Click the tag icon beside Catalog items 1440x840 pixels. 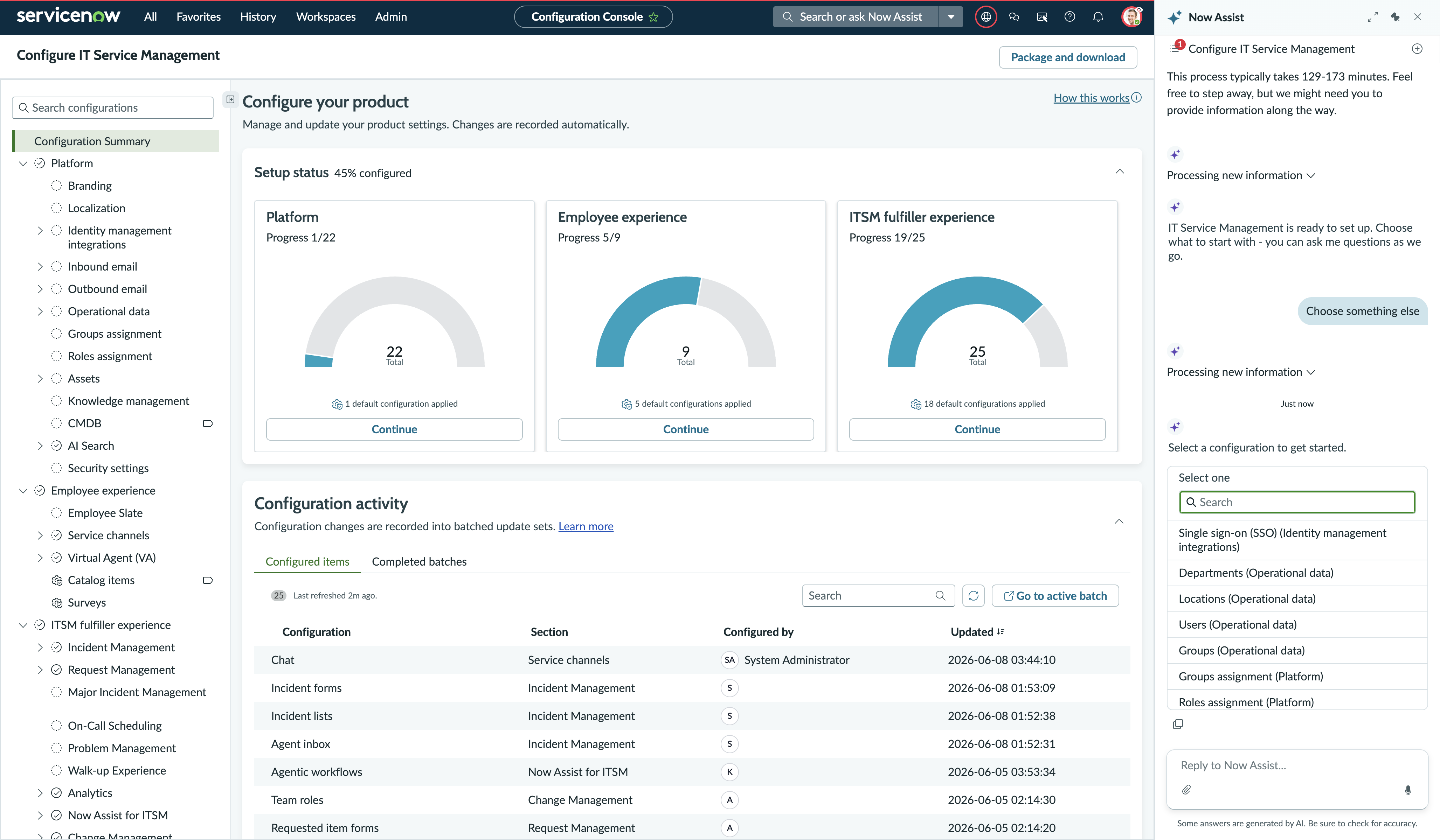coord(208,580)
